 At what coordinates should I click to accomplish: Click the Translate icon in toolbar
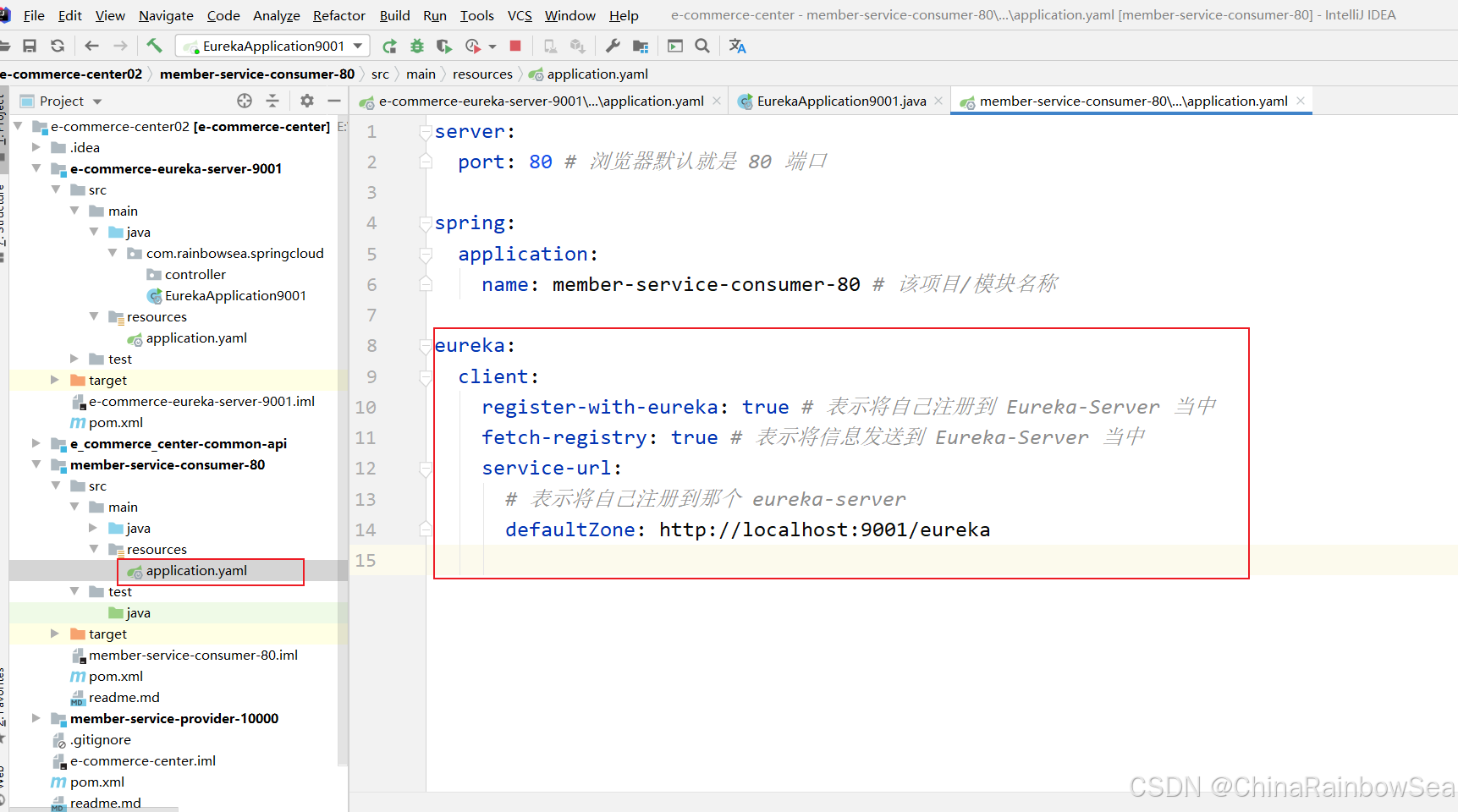click(x=737, y=46)
